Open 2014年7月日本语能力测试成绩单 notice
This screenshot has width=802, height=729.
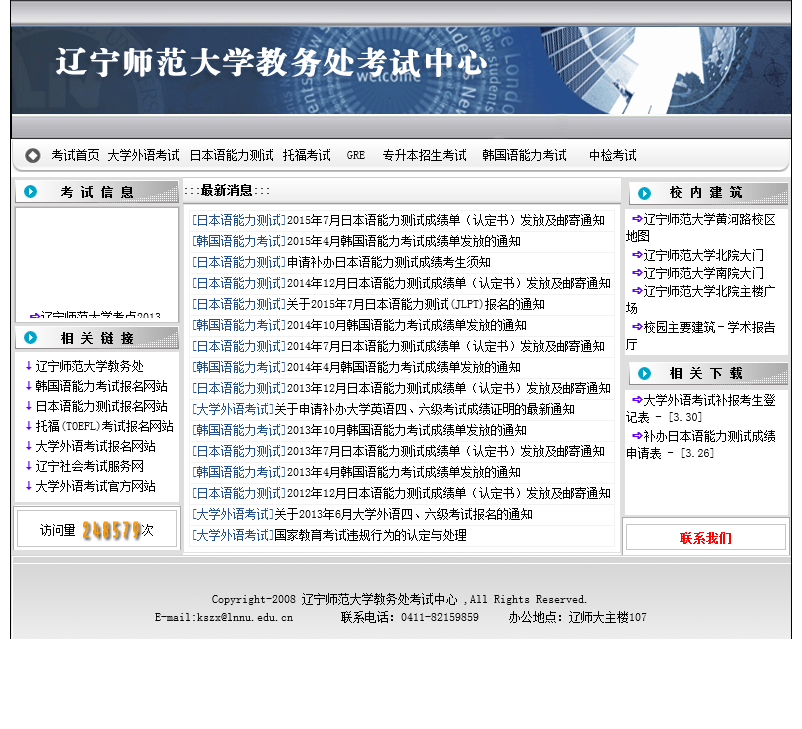(445, 346)
